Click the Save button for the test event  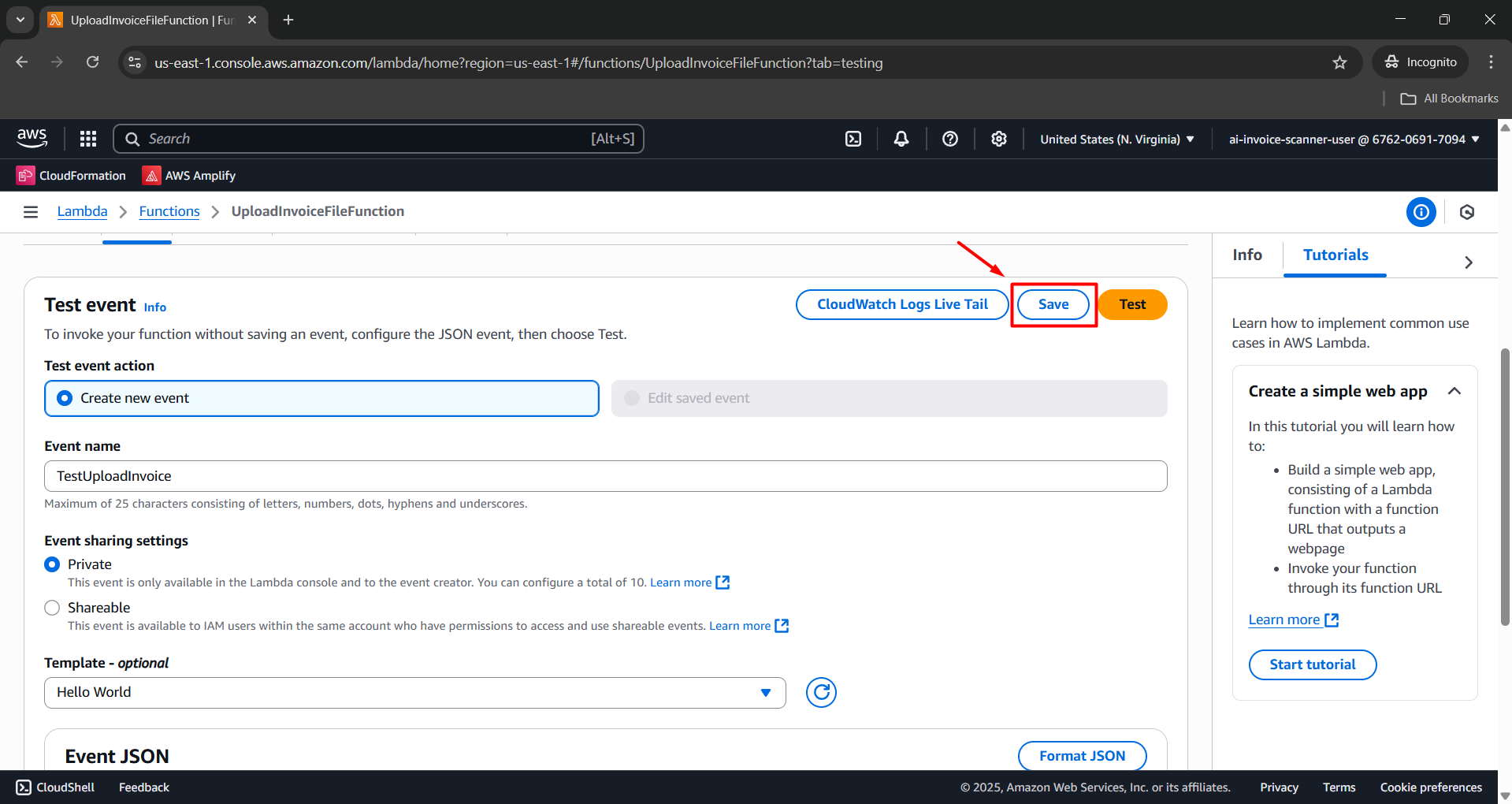point(1053,304)
